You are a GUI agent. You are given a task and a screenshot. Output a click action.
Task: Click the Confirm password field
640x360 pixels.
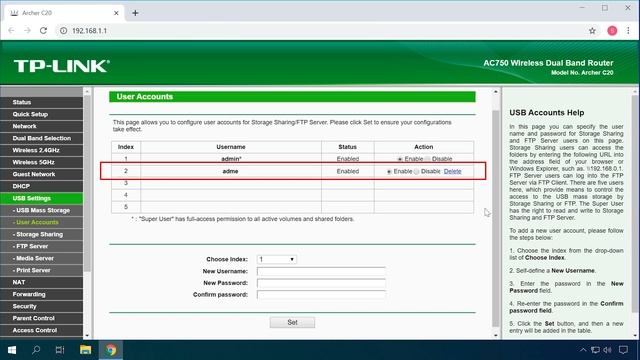pos(321,295)
